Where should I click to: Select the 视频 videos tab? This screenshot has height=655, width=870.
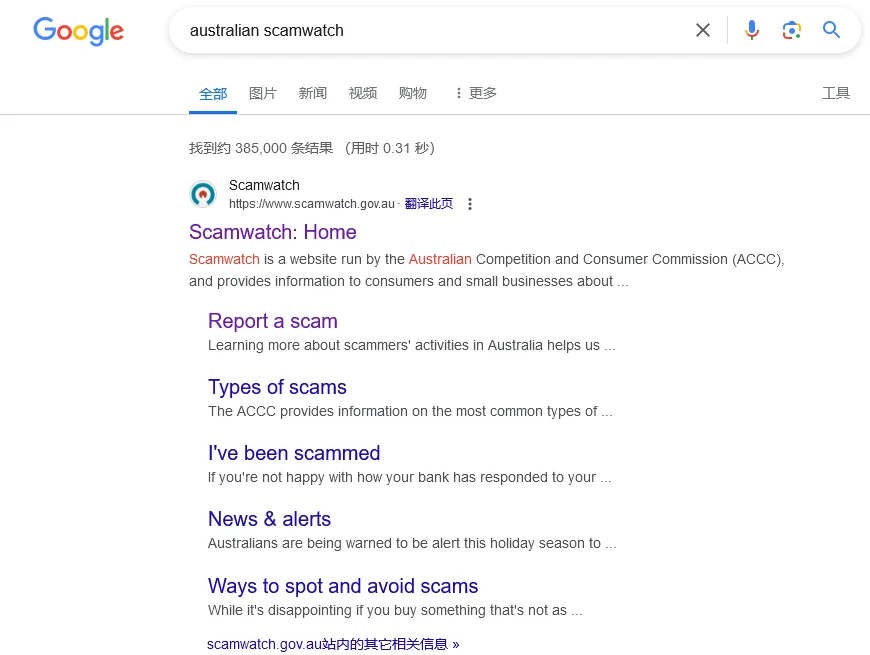pyautogui.click(x=363, y=93)
